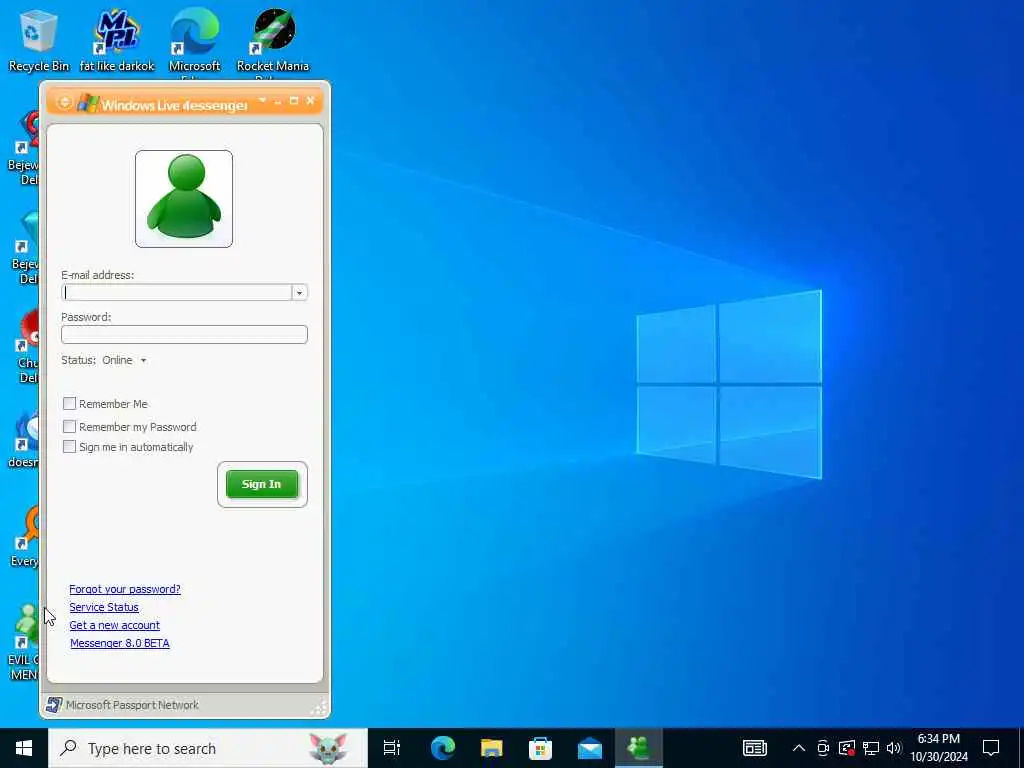This screenshot has width=1024, height=768.
Task: Open the Service Status link
Action: click(104, 607)
